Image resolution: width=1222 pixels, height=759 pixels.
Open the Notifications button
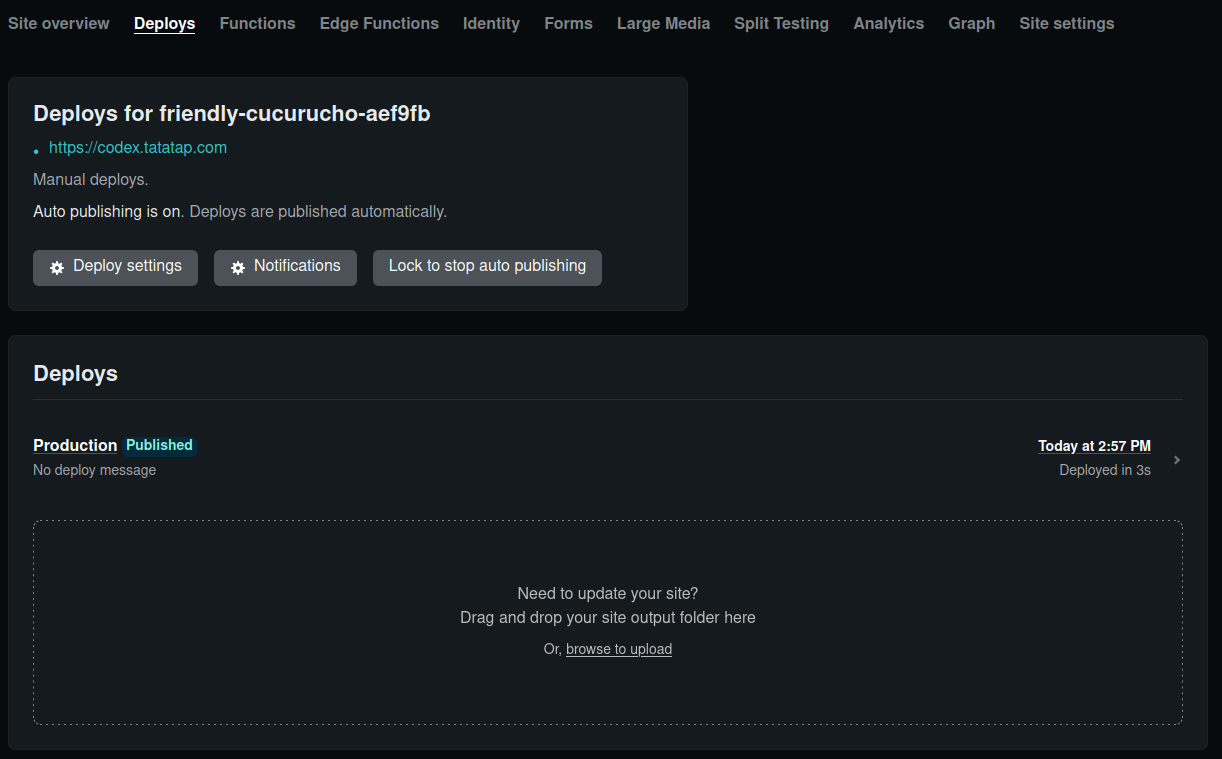(285, 267)
